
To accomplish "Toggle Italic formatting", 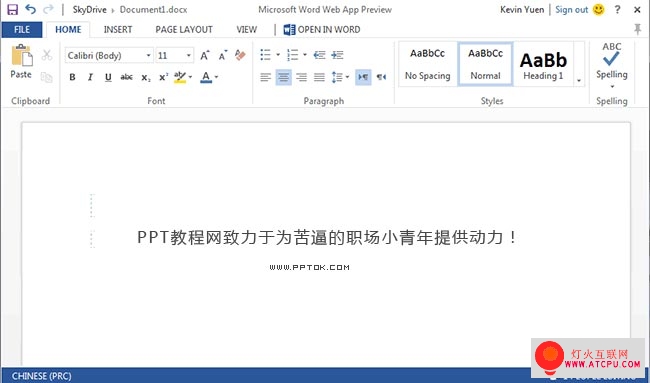I will [90, 77].
